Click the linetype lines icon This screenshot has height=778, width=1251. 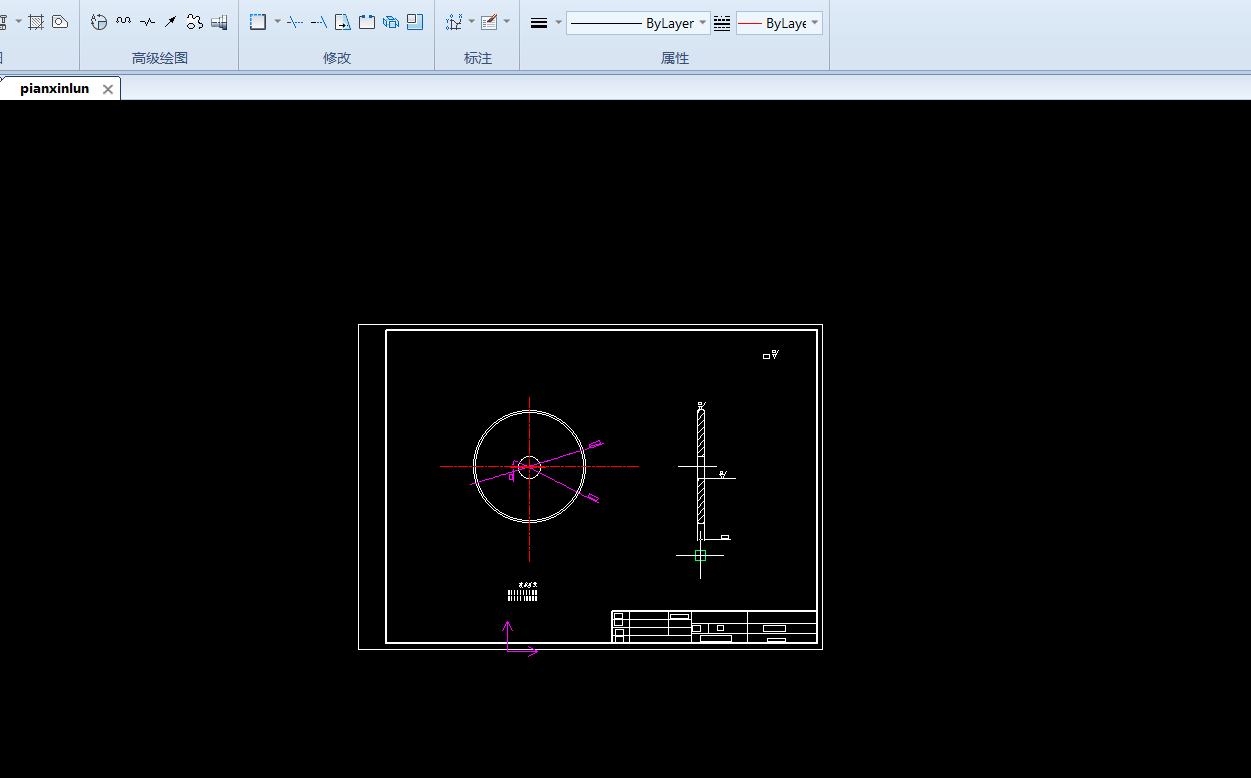pyautogui.click(x=722, y=23)
